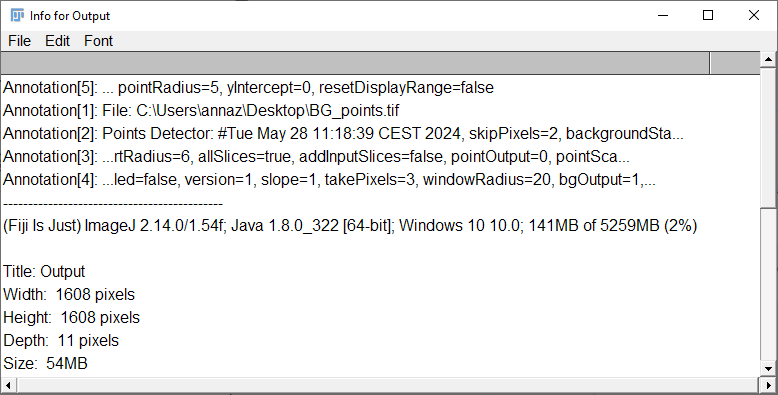The height and width of the screenshot is (395, 778).
Task: Click the horizontal scrollbar right arrow
Action: pos(768,385)
